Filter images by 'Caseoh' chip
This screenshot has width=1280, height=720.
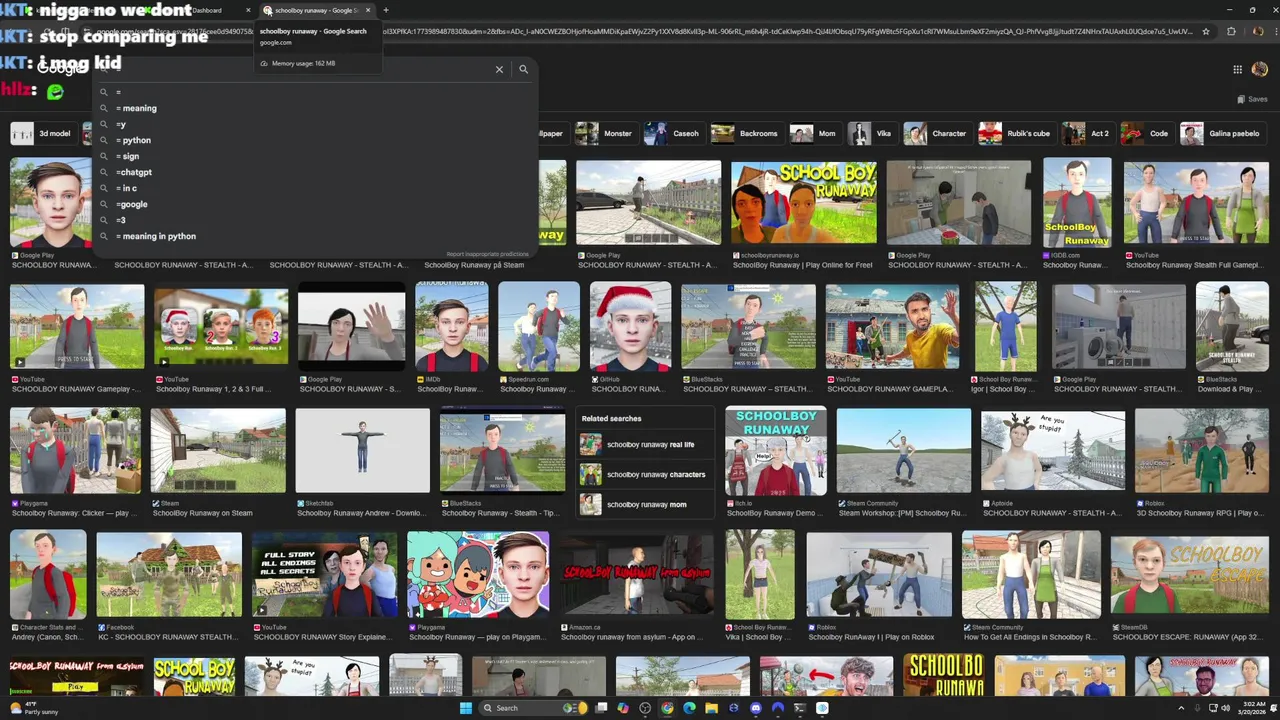coord(674,133)
